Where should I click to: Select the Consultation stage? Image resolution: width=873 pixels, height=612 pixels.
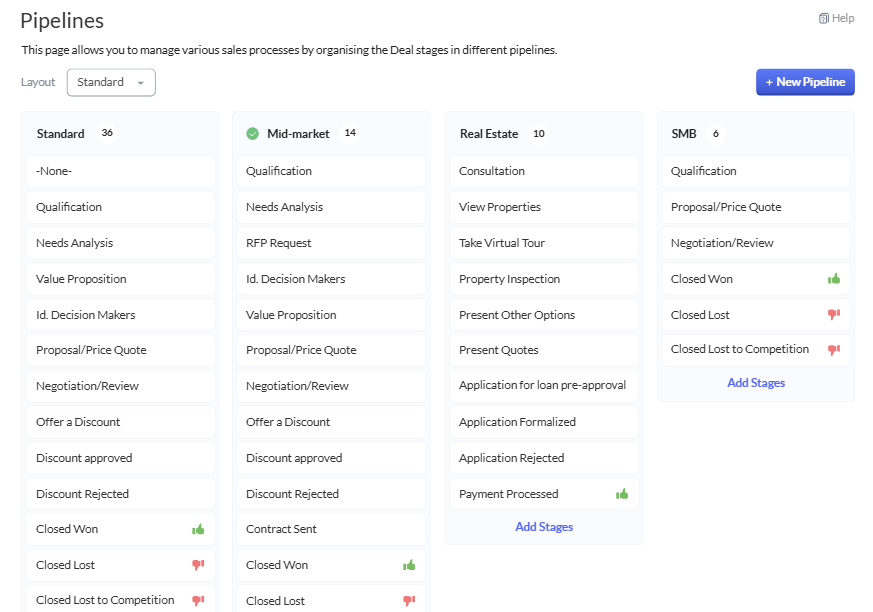coord(544,172)
